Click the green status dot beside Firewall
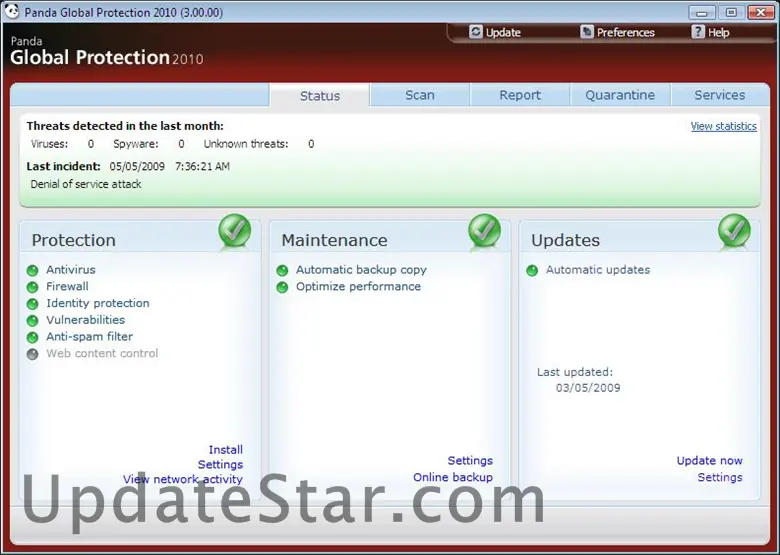Image resolution: width=780 pixels, height=555 pixels. 32,287
